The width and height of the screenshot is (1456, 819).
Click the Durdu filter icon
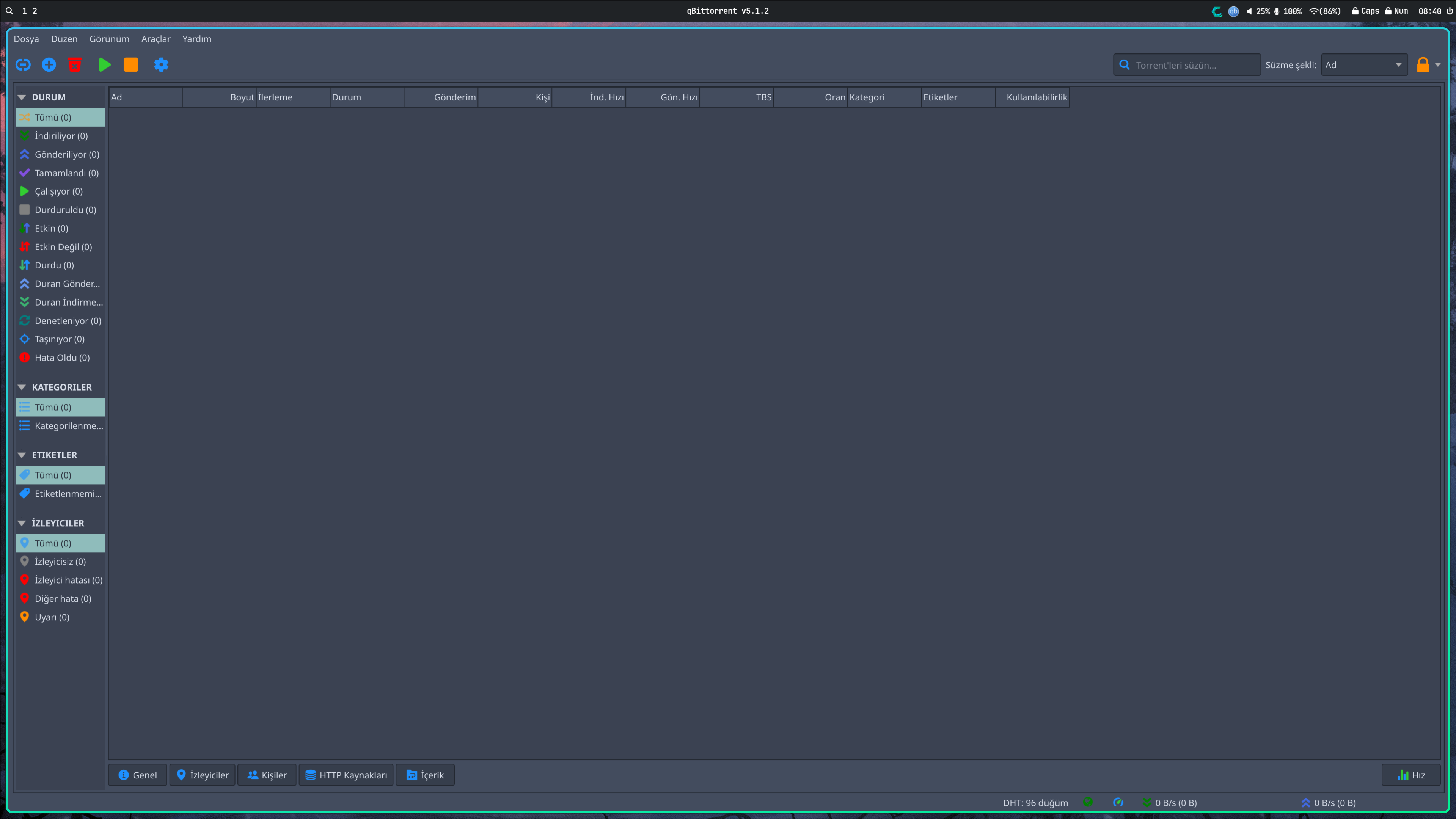(24, 265)
